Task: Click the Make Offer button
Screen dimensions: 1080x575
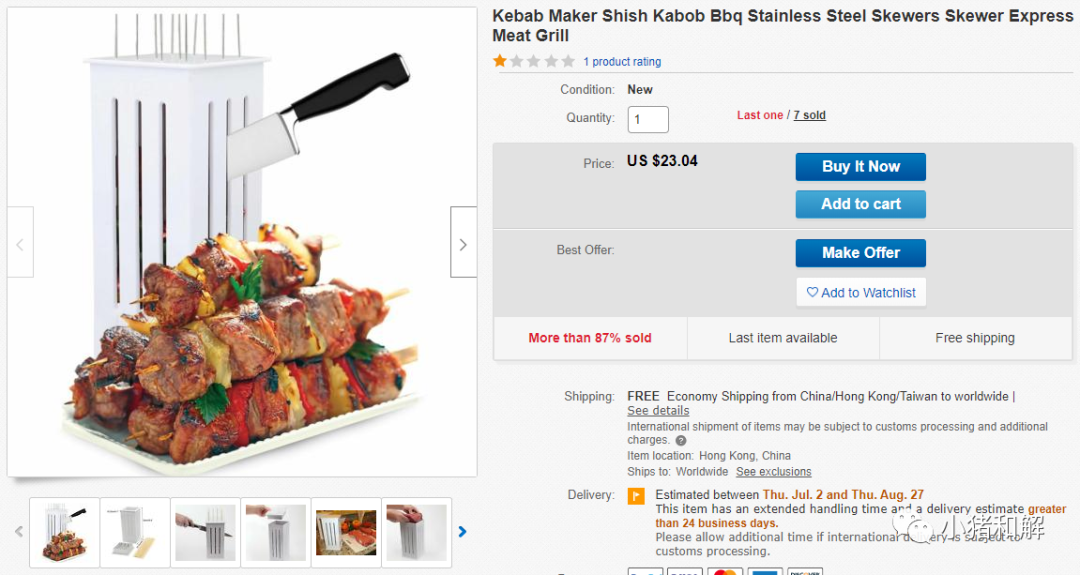Action: (860, 253)
